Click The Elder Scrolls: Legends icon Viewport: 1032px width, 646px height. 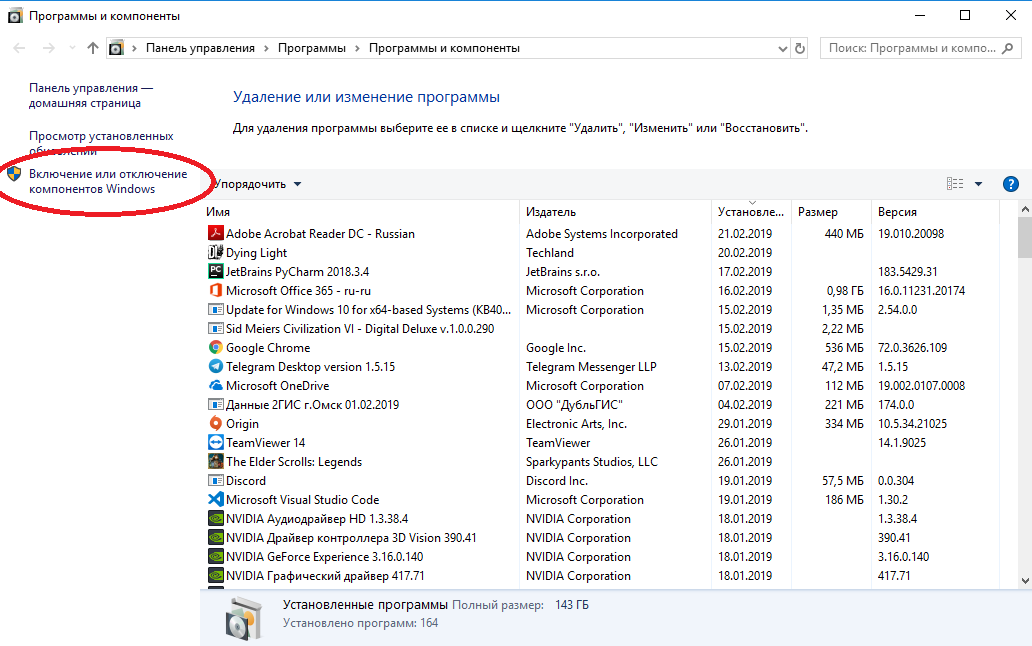coord(215,461)
